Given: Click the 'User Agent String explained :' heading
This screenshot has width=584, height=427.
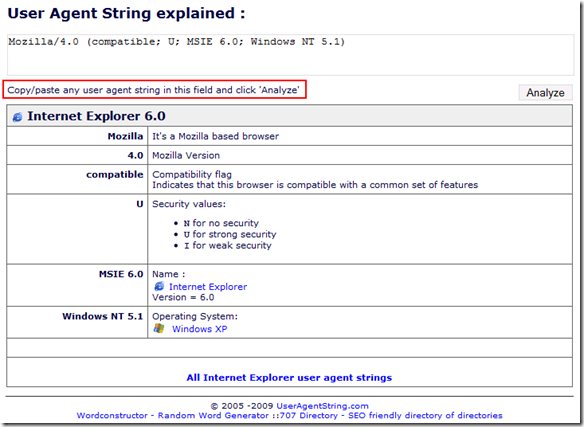Looking at the screenshot, I should (x=126, y=13).
